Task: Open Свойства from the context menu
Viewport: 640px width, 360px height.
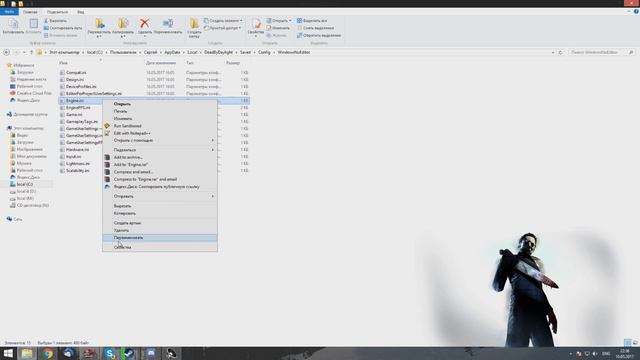Action: (x=160, y=247)
